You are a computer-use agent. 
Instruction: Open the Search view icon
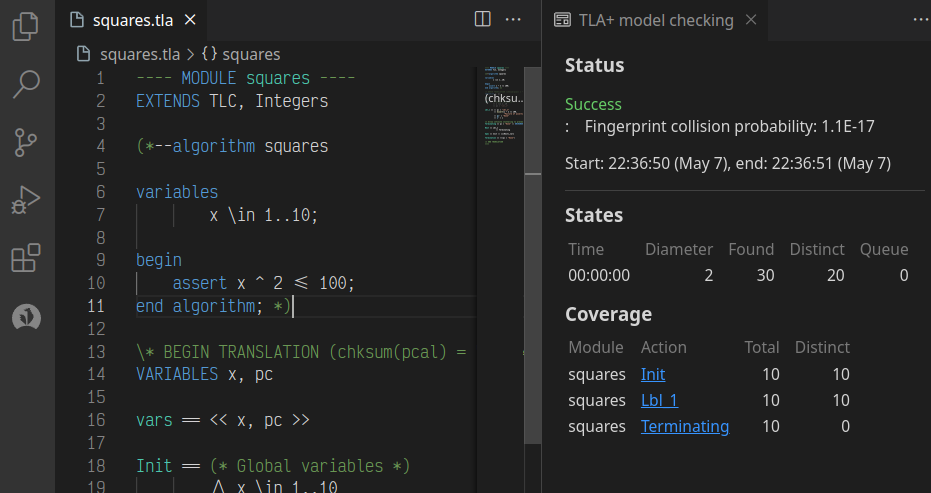tap(26, 85)
